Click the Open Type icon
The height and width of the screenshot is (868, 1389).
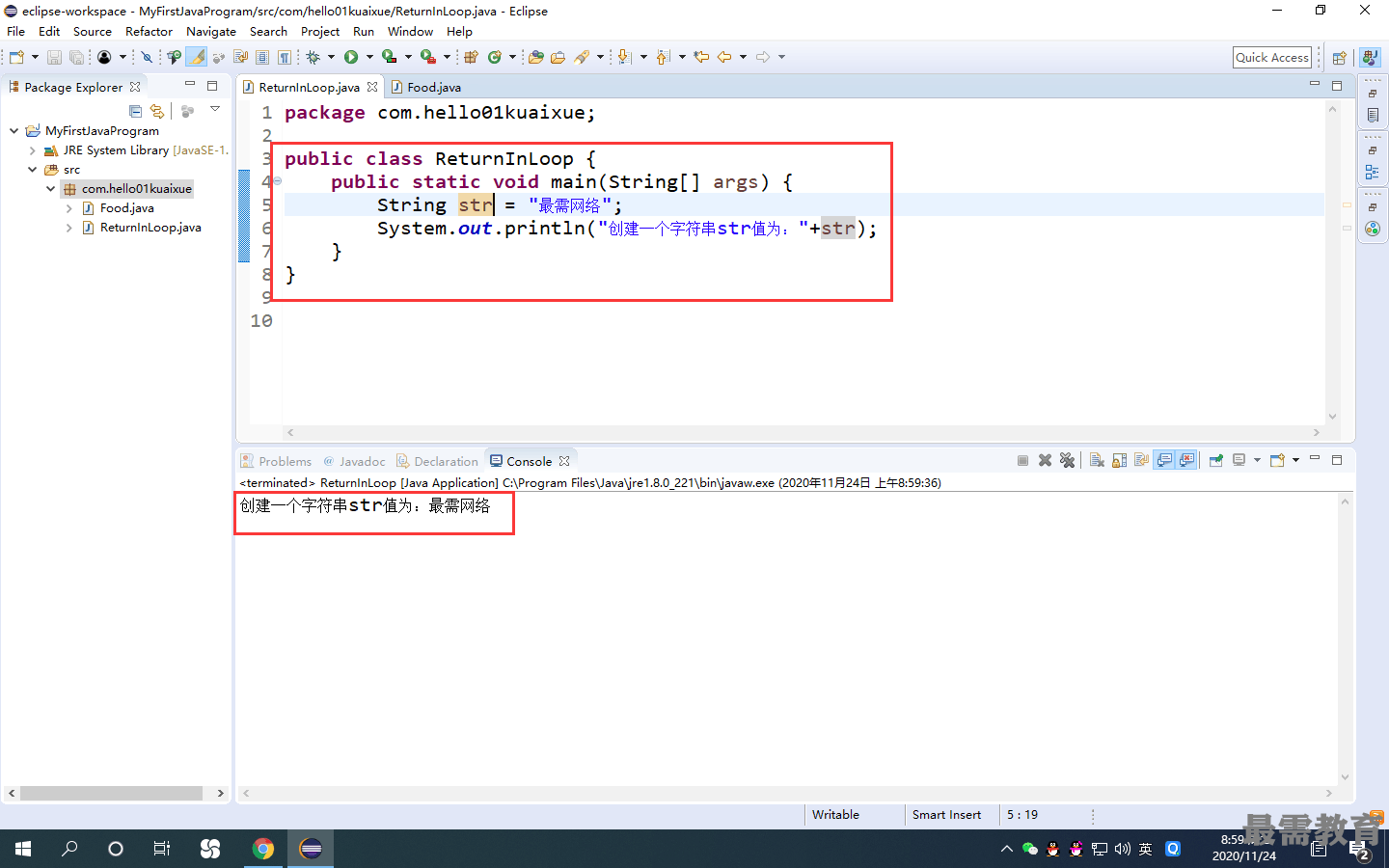[x=535, y=57]
